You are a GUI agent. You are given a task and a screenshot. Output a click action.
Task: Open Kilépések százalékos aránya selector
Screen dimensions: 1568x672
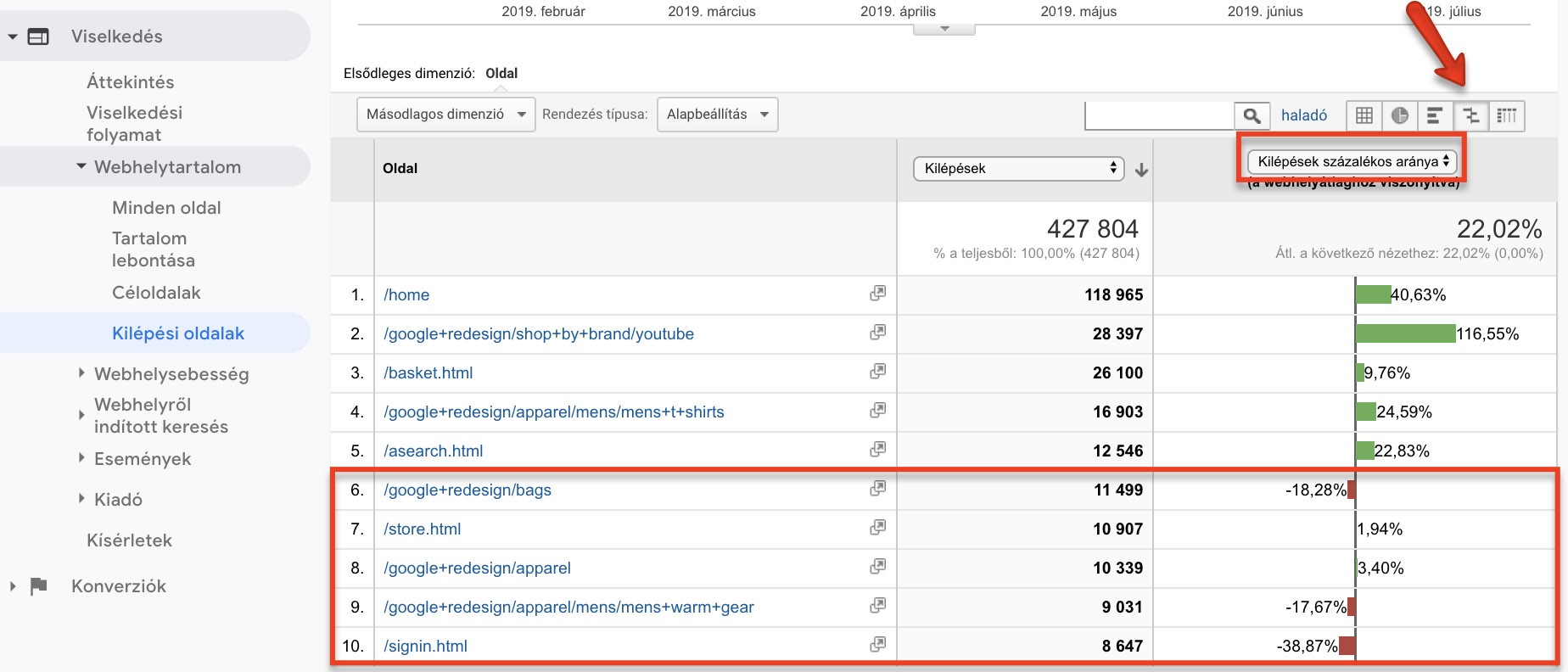click(x=1352, y=161)
